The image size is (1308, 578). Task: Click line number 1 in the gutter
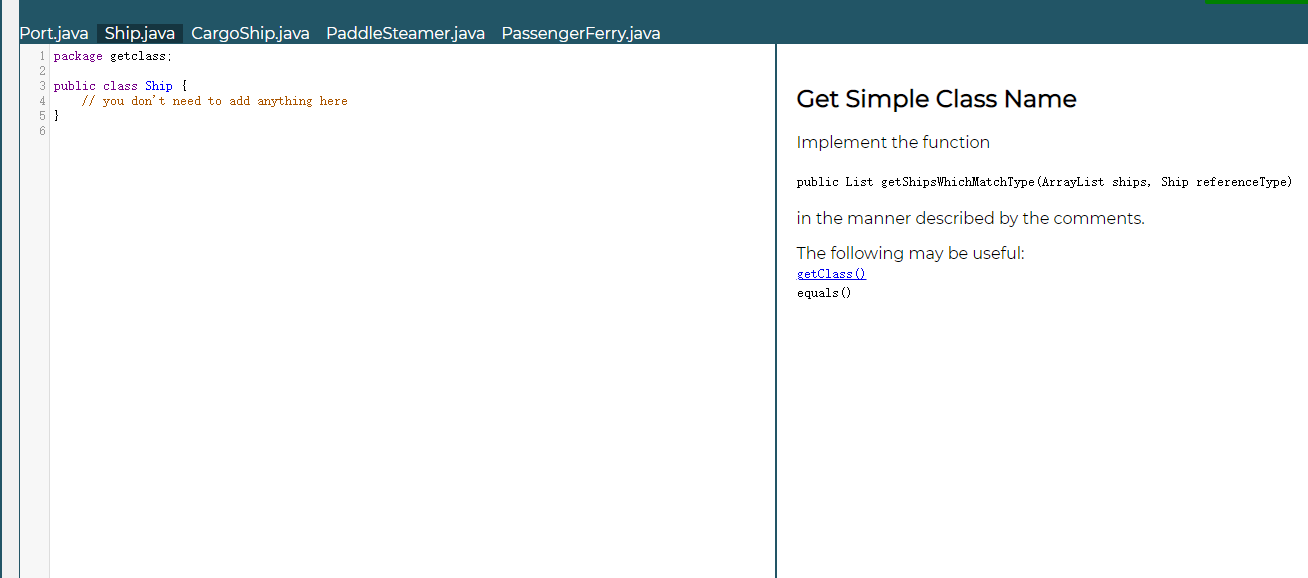point(41,55)
